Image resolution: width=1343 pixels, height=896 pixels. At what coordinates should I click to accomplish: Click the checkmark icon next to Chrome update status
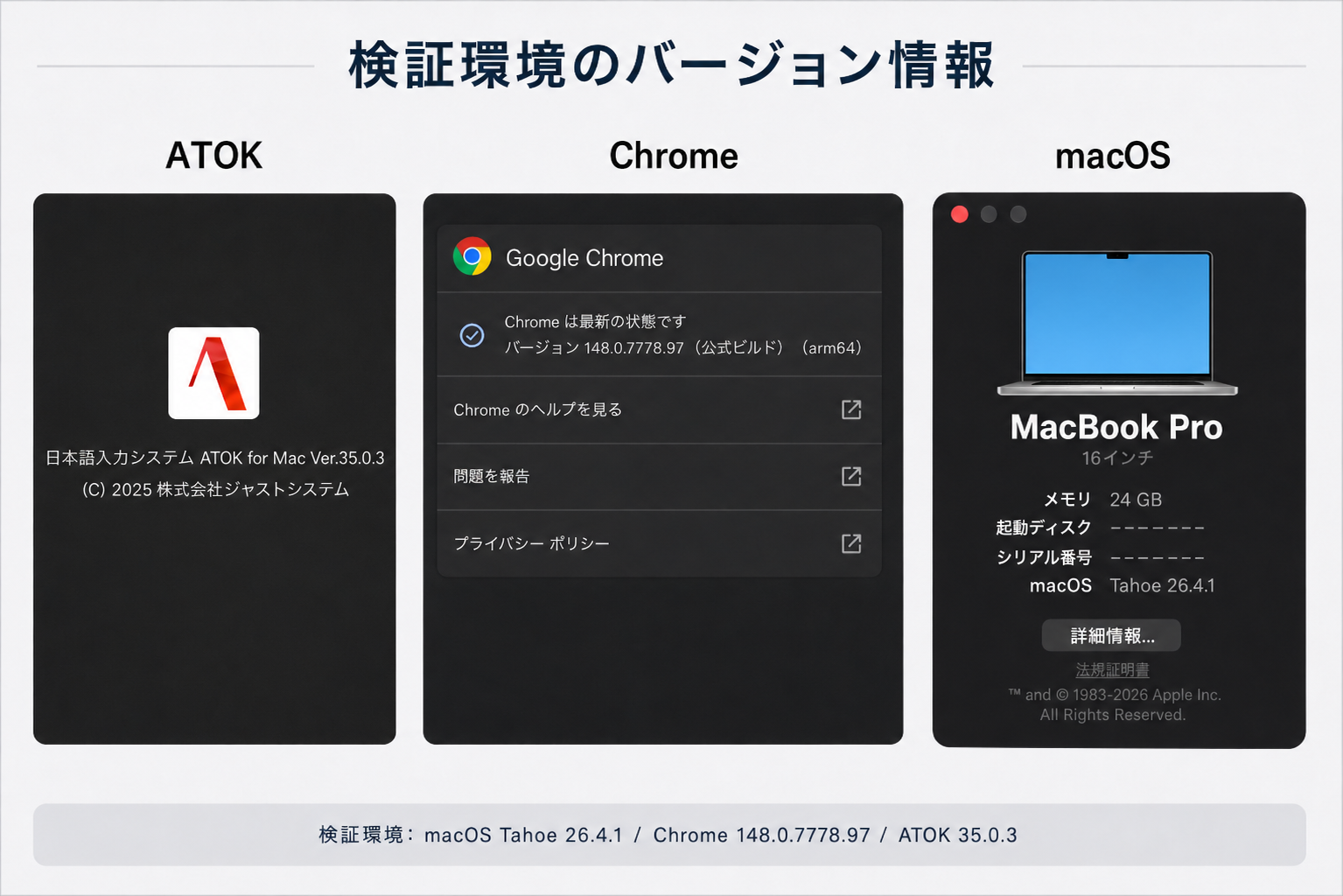tap(472, 335)
